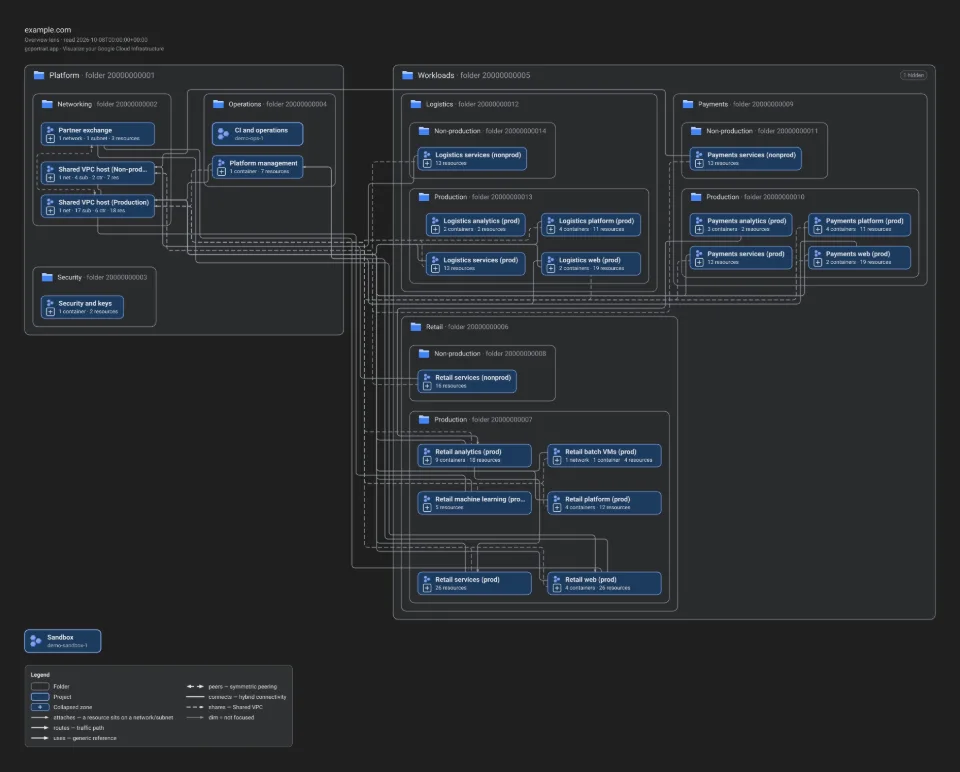The height and width of the screenshot is (772, 960).
Task: Click the Retail folder icon
Action: 416,327
